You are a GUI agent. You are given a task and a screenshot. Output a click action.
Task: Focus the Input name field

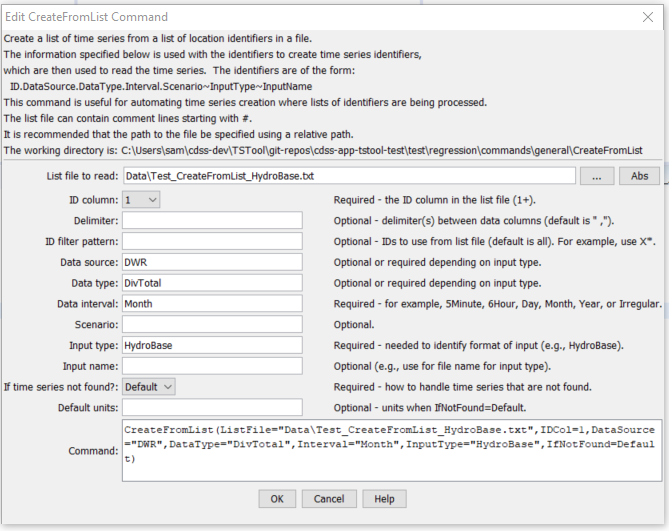point(212,366)
